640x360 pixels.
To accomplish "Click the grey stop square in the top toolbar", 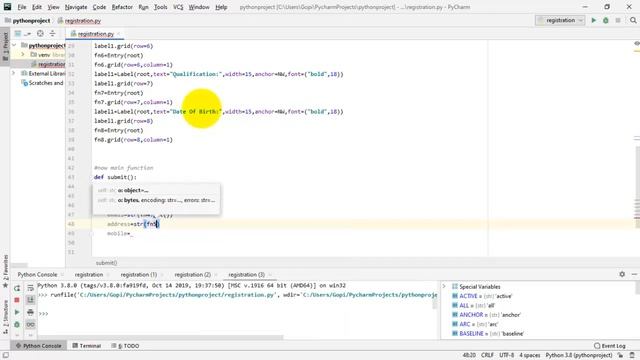I will coord(618,20).
